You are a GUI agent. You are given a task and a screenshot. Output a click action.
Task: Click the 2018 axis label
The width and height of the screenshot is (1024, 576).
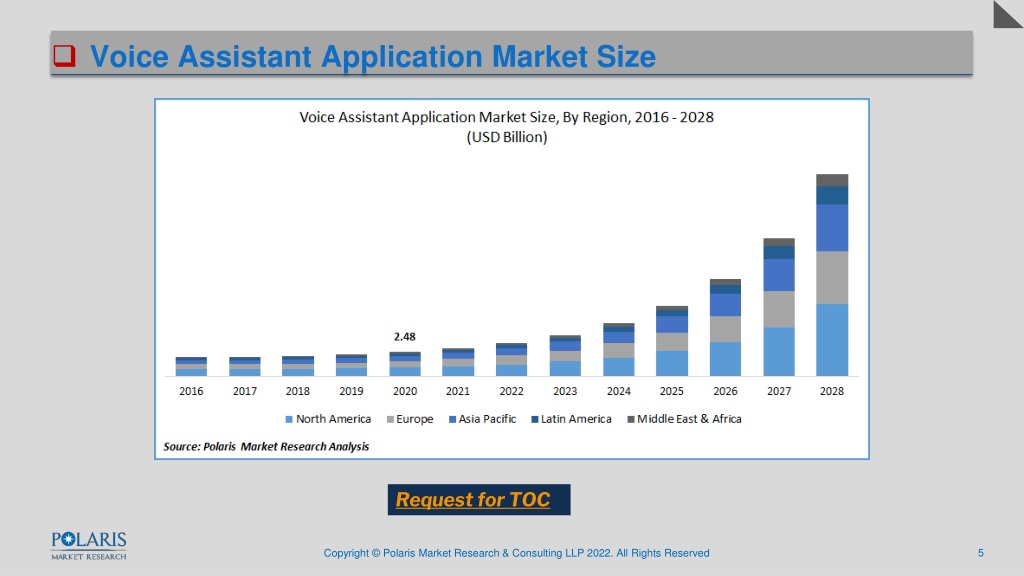click(x=298, y=391)
